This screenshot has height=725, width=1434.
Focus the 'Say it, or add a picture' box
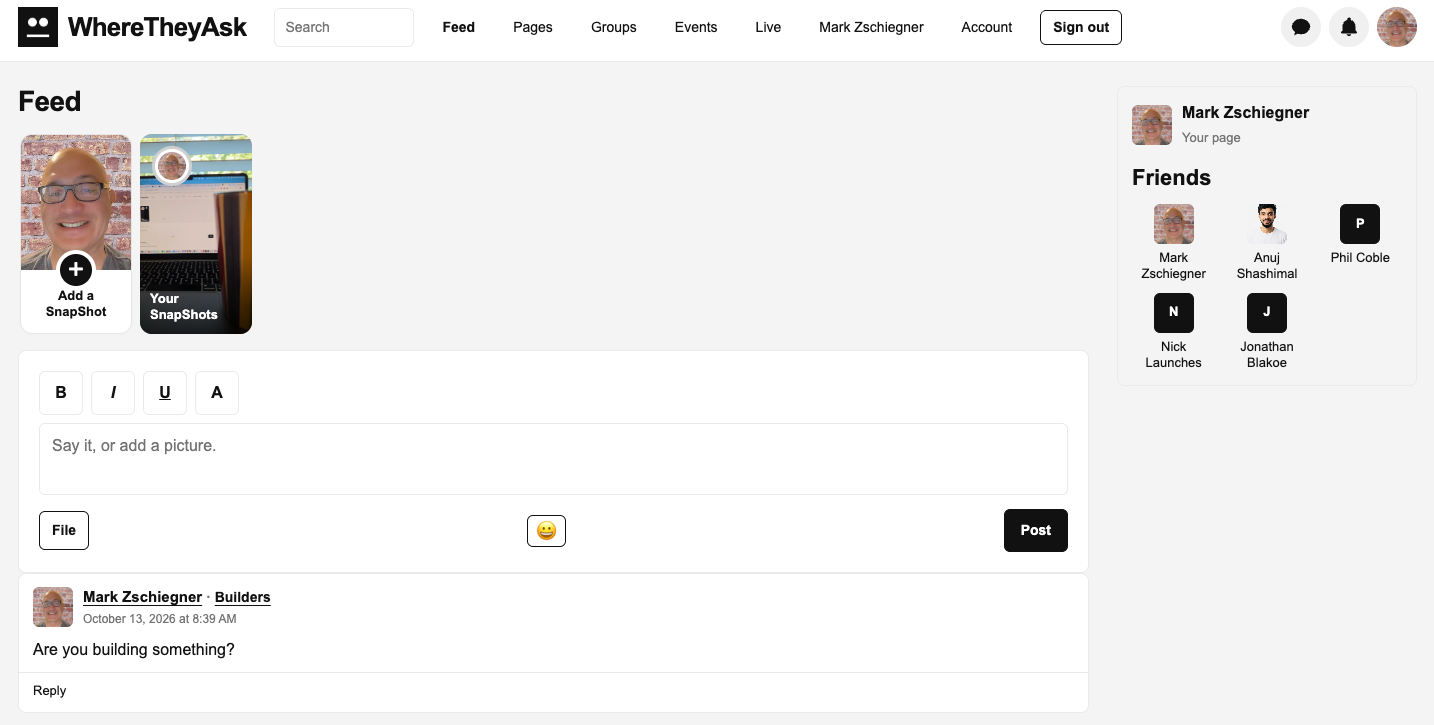pyautogui.click(x=553, y=459)
